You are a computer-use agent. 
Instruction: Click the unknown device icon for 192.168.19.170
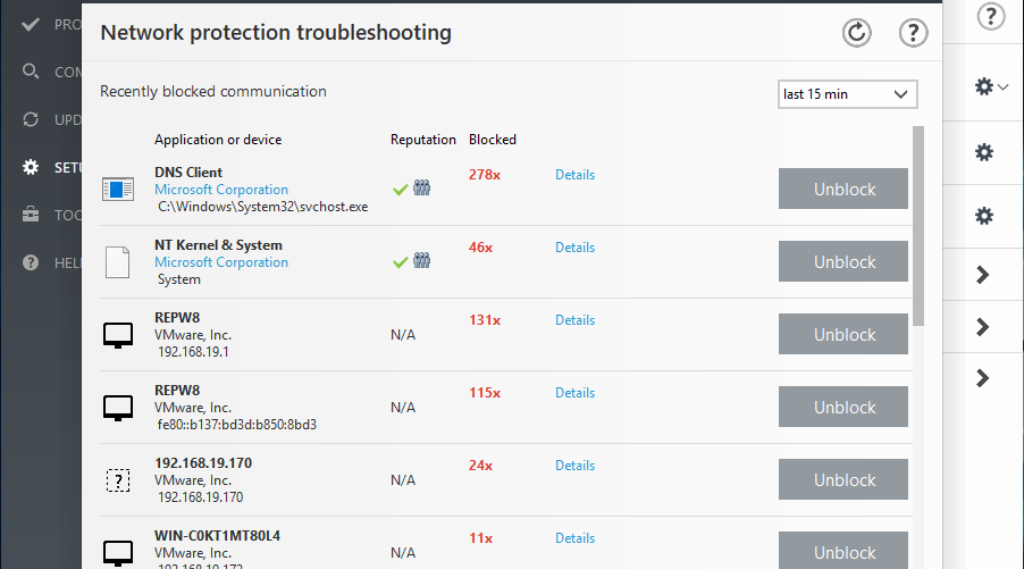[x=118, y=481]
